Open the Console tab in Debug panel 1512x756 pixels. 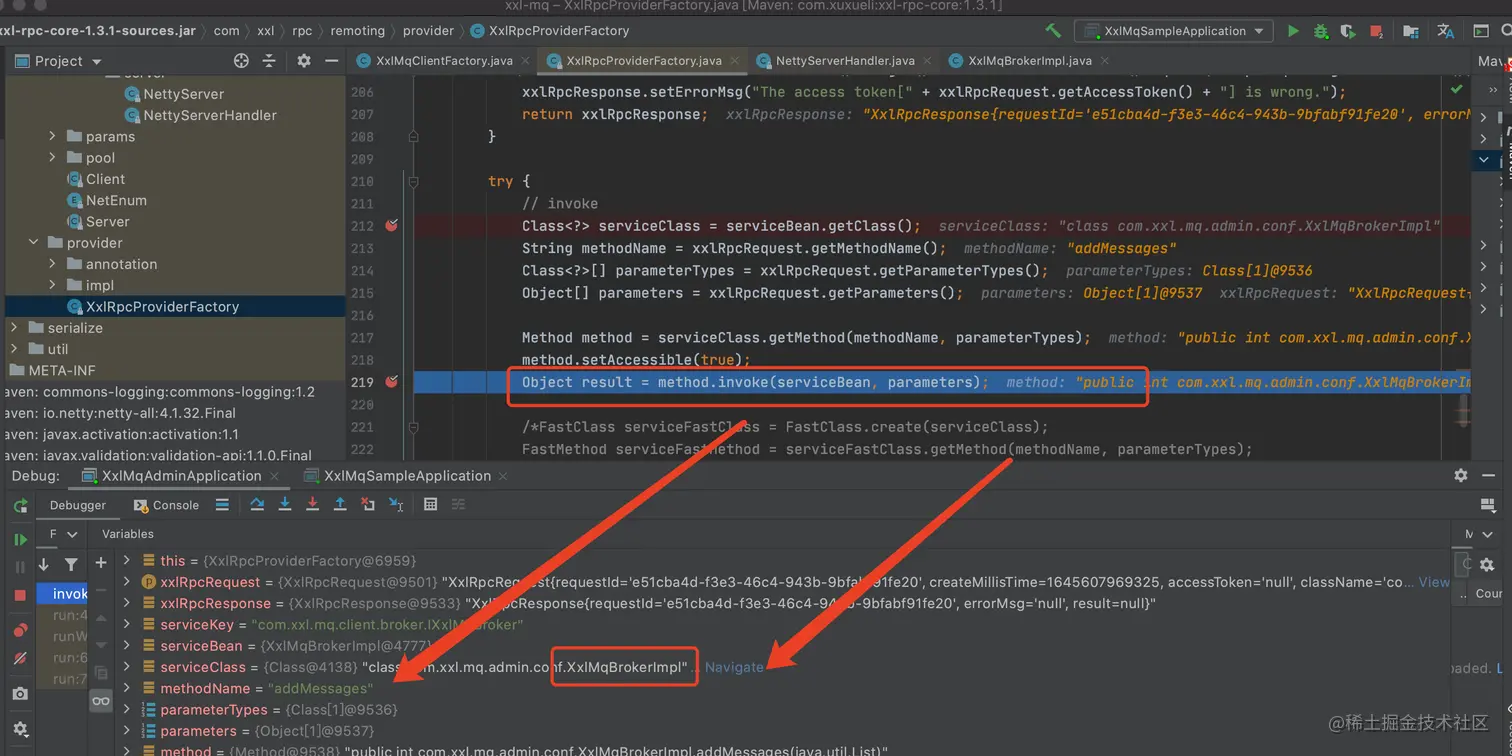pyautogui.click(x=166, y=505)
